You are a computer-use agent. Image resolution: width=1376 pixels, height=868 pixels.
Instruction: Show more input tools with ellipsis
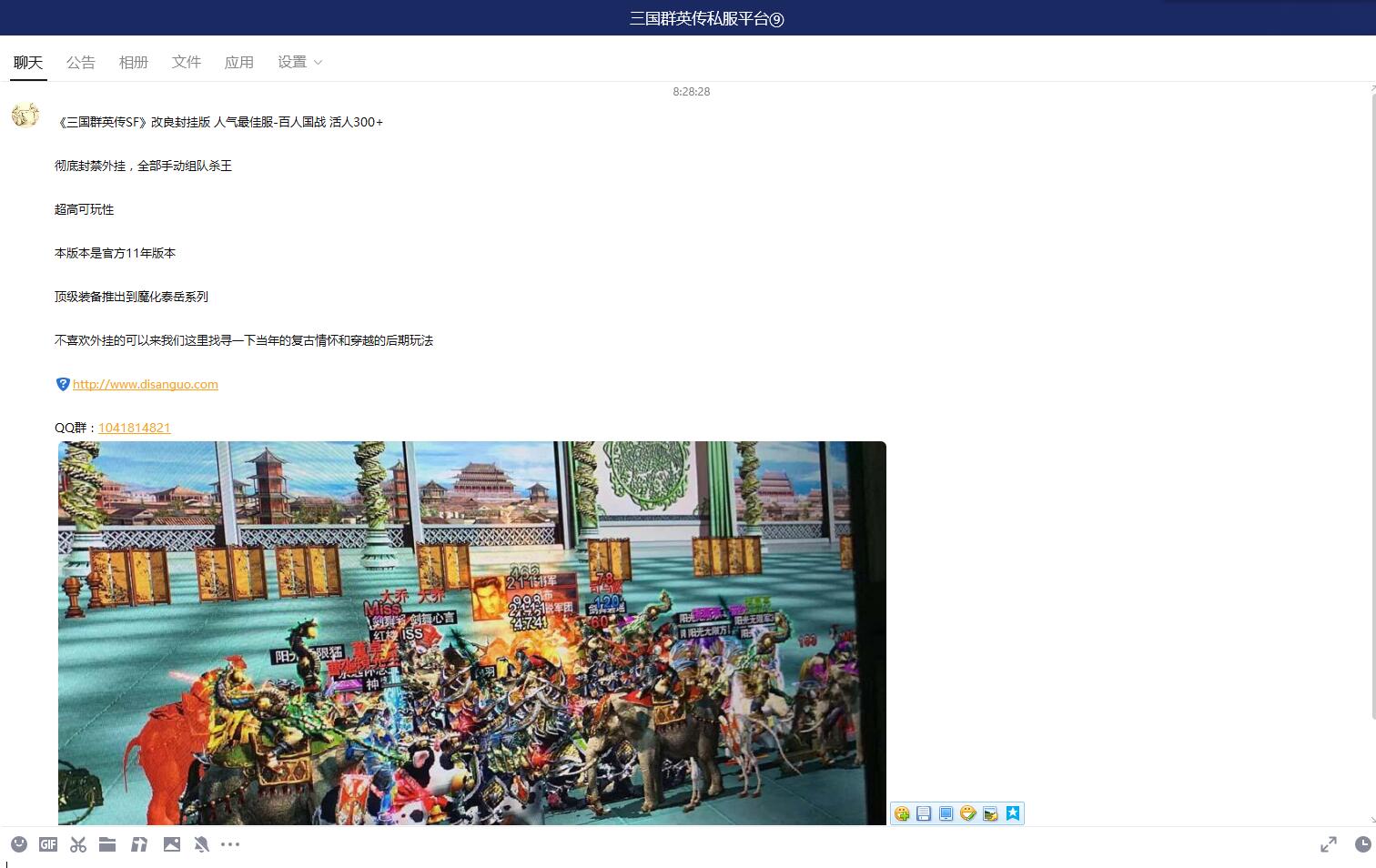(x=230, y=844)
